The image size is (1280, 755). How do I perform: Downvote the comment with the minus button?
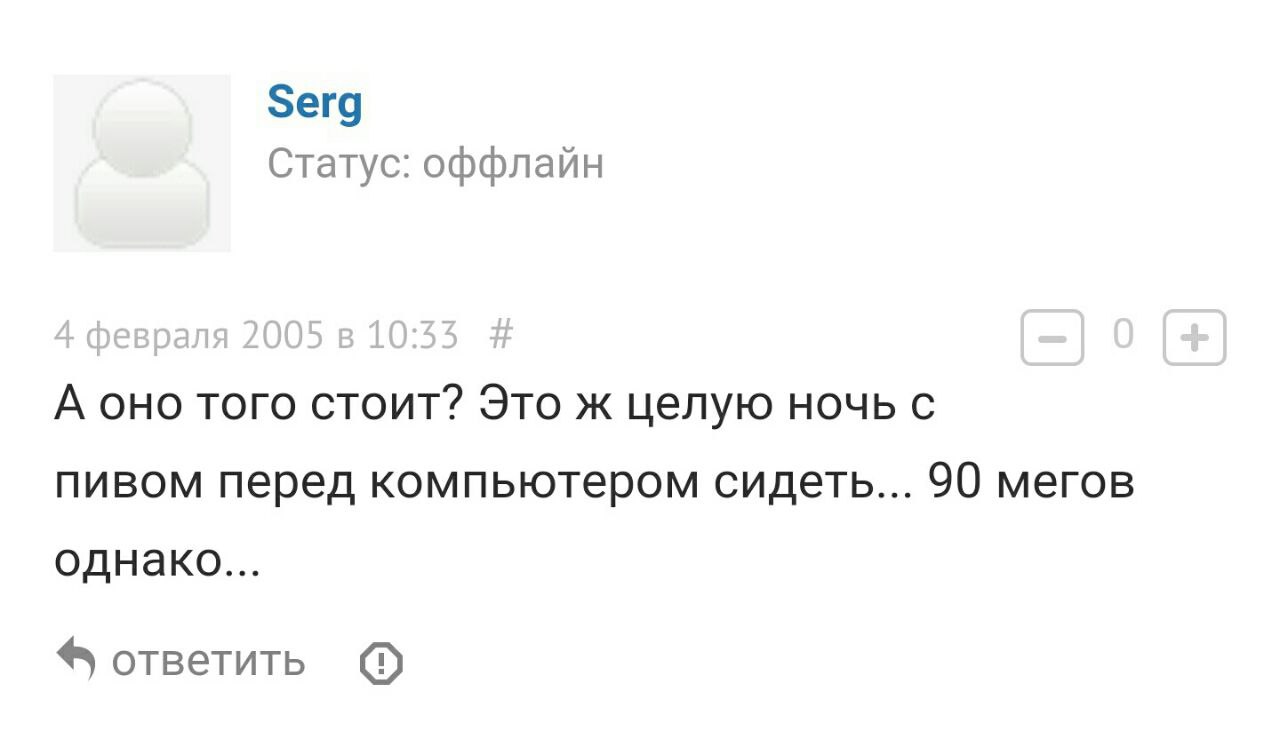point(1051,339)
